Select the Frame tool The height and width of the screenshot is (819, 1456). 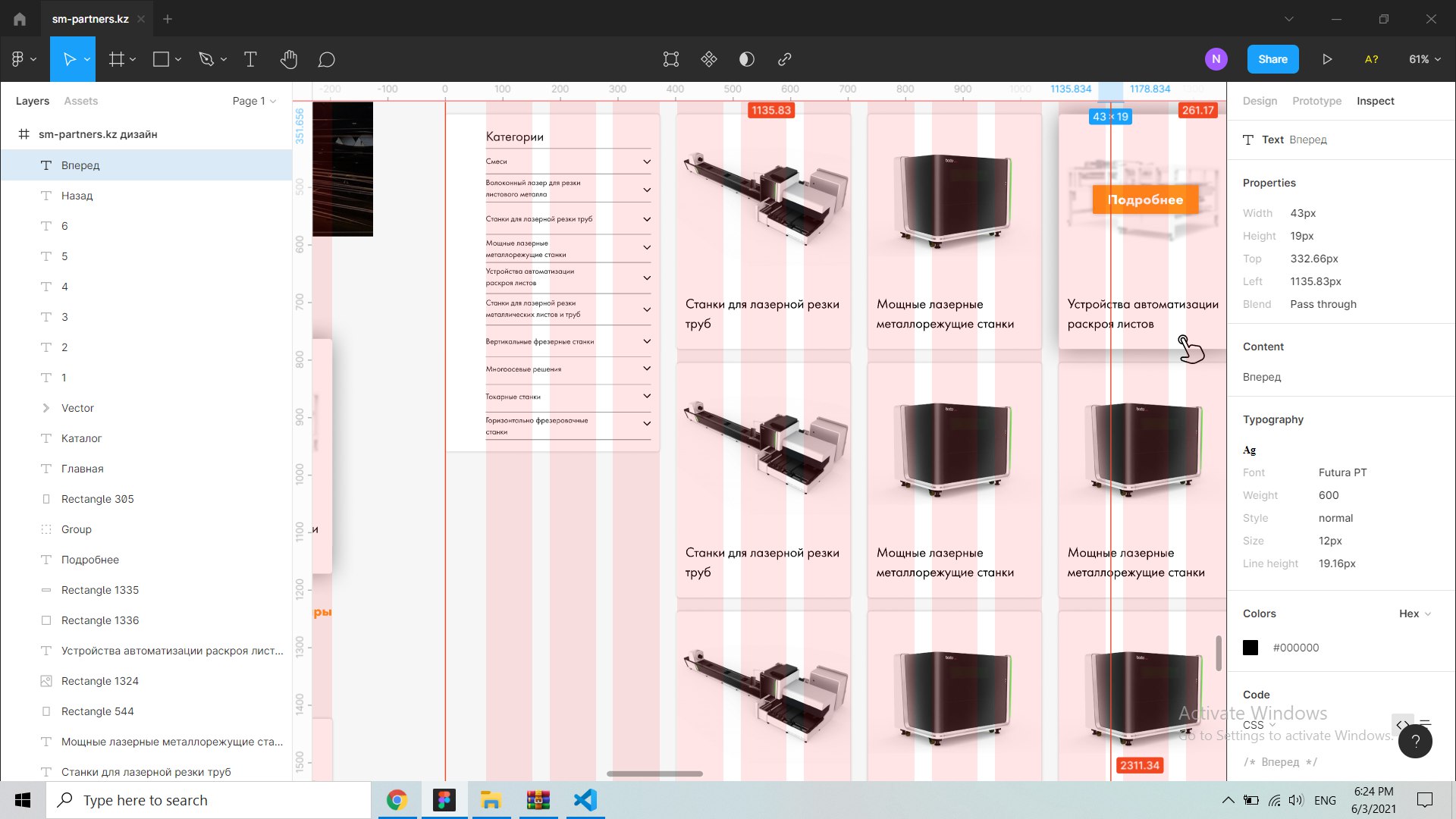point(116,59)
